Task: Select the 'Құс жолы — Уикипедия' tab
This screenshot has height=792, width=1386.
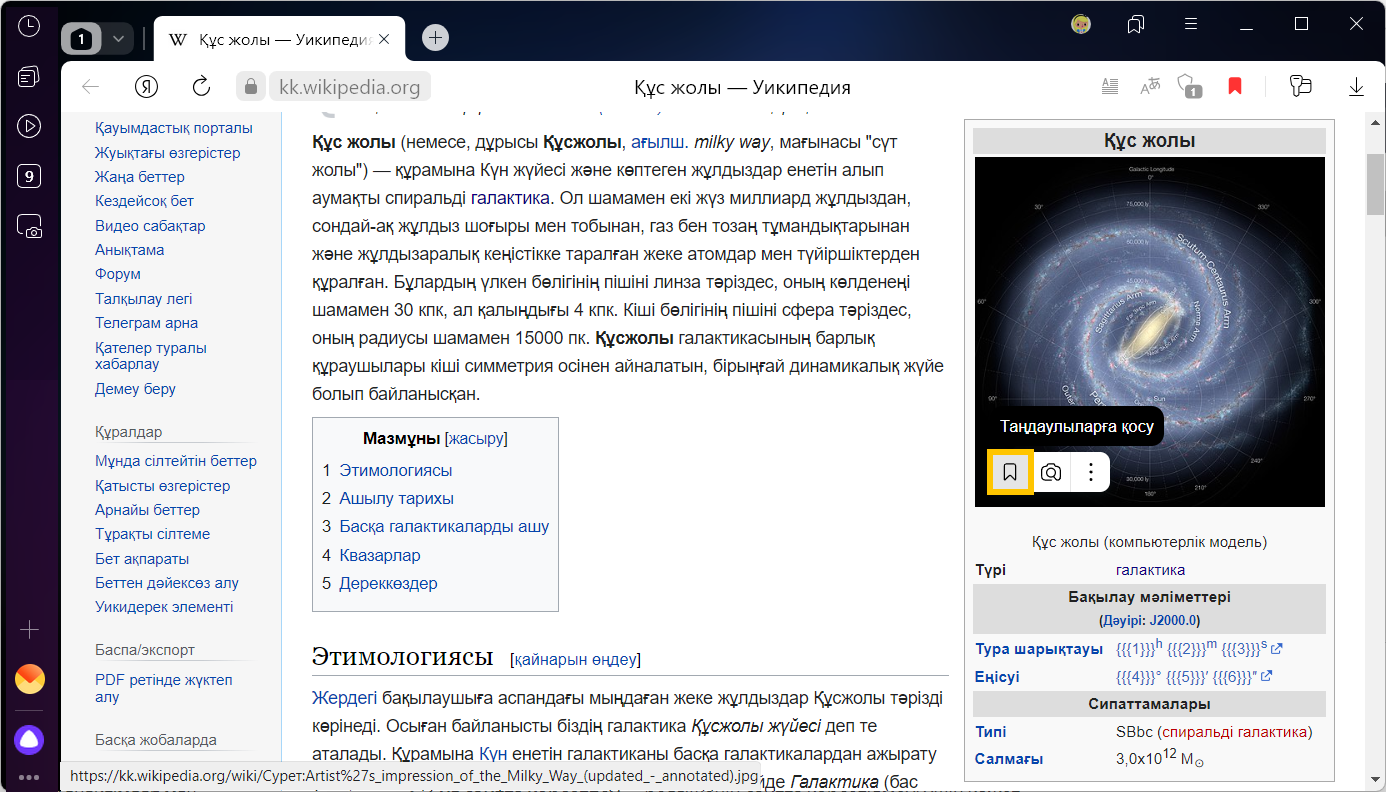Action: point(270,39)
